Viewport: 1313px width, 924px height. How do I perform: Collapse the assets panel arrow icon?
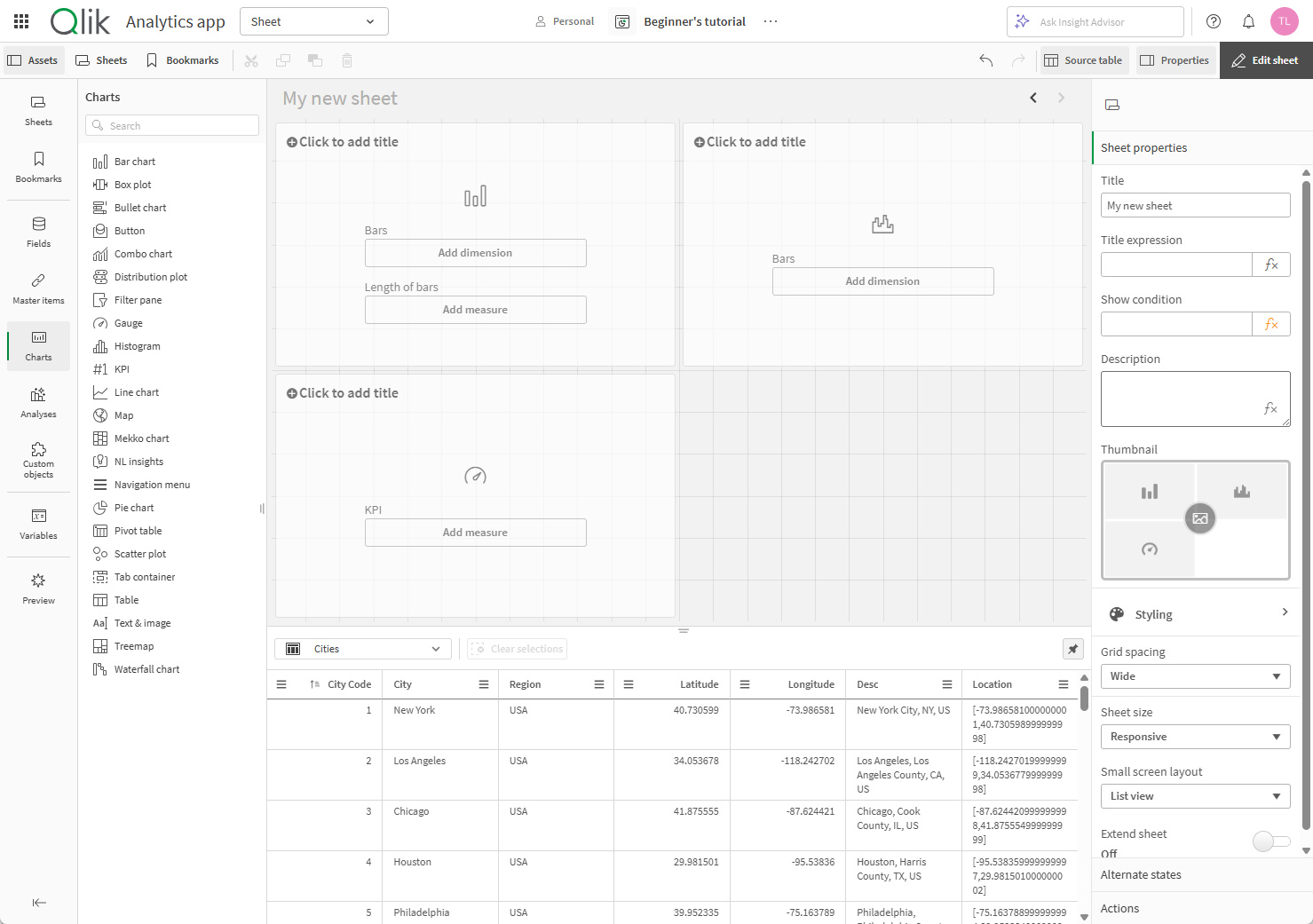point(39,903)
